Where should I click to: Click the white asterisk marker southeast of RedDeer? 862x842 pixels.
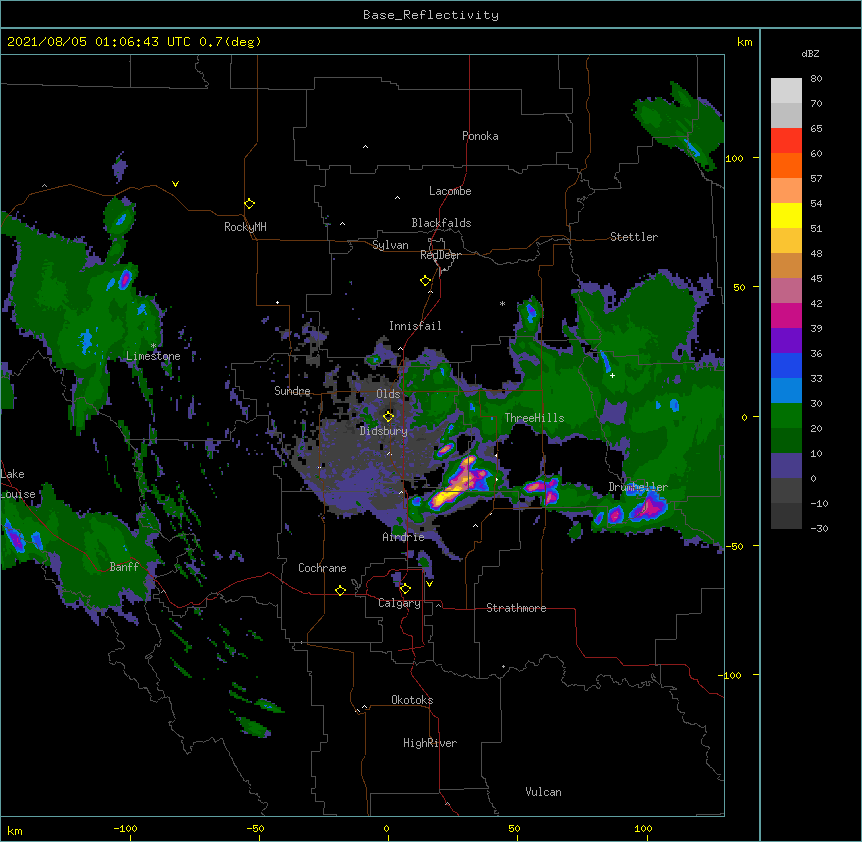click(x=502, y=303)
